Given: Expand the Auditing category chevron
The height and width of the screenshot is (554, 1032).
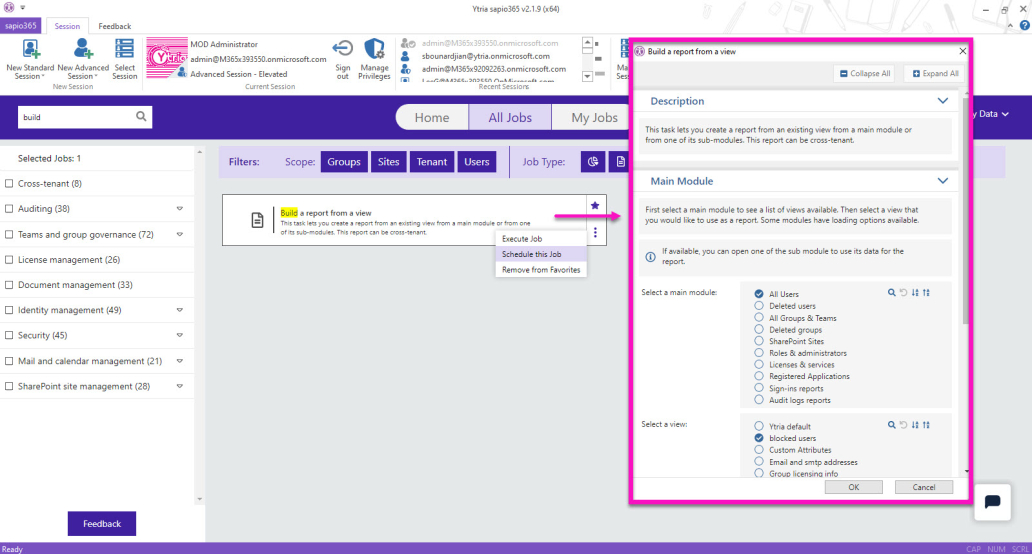Looking at the screenshot, I should 180,209.
